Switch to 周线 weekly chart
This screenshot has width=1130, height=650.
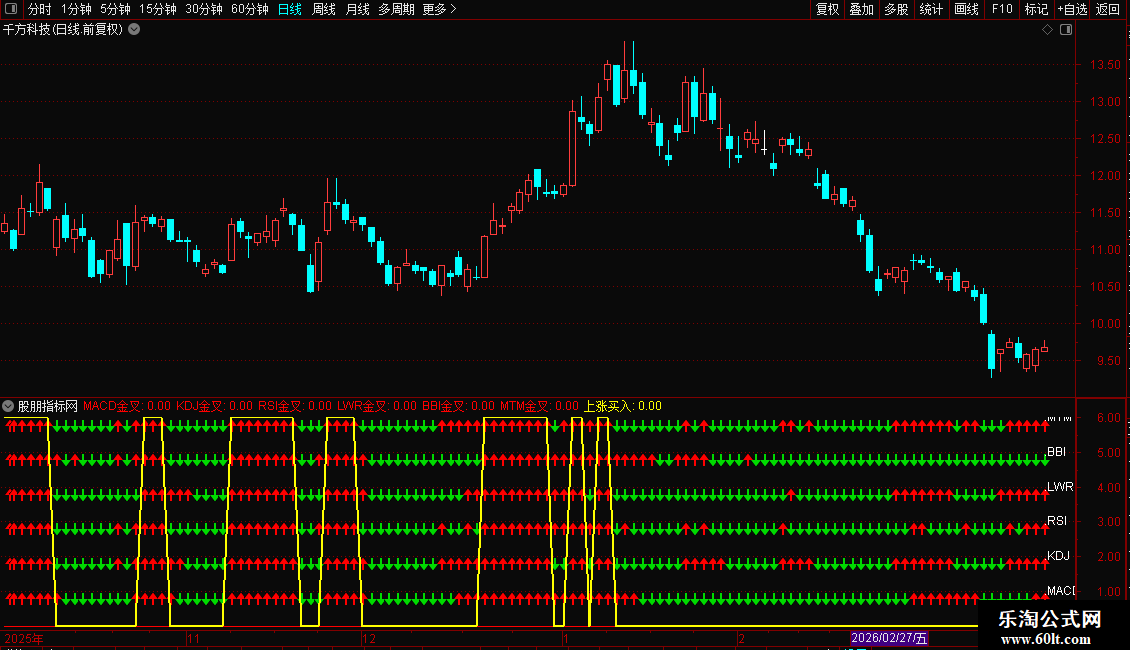coord(324,9)
